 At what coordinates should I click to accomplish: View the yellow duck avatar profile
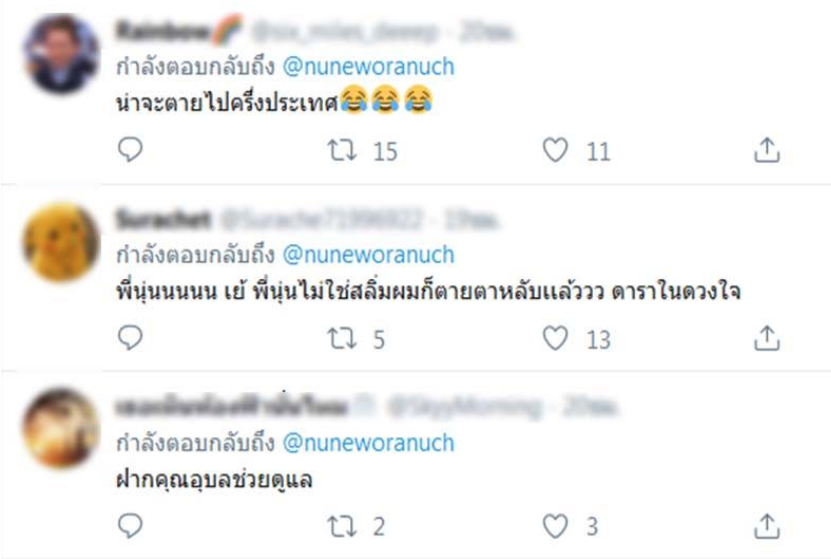(x=61, y=242)
